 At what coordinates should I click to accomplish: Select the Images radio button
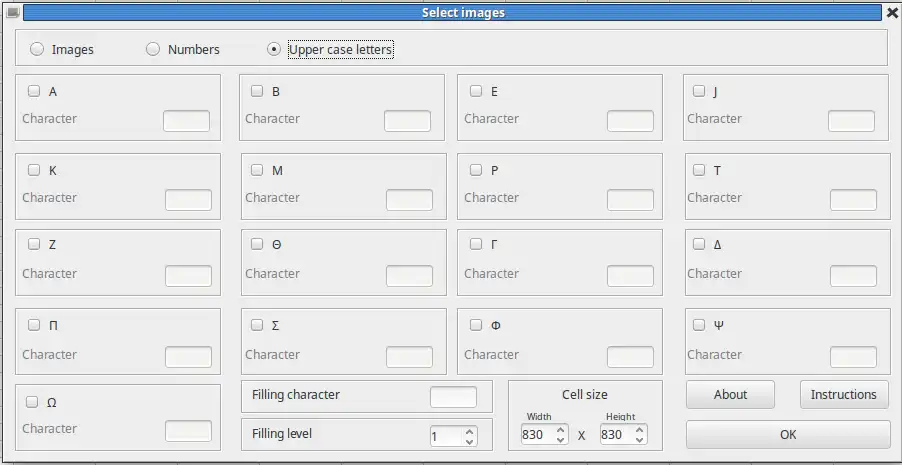(x=38, y=49)
